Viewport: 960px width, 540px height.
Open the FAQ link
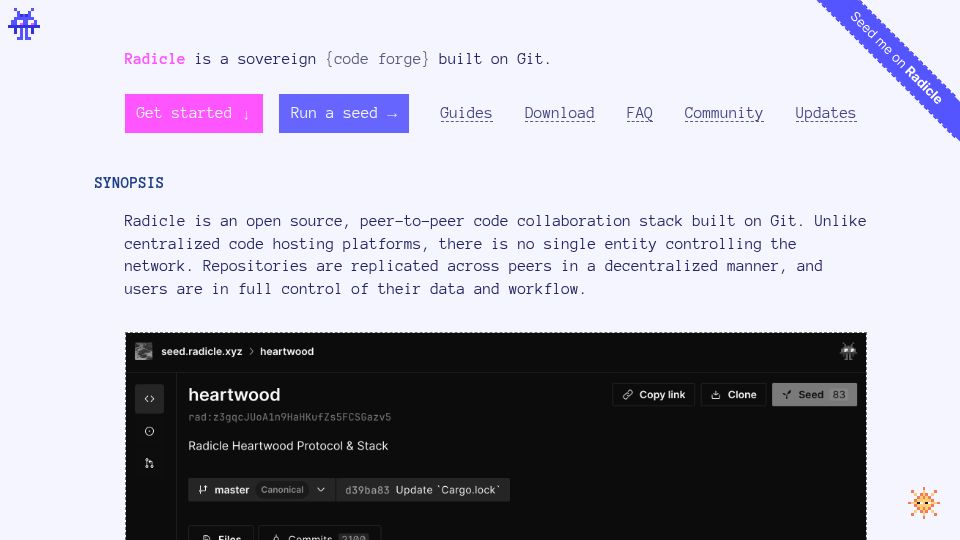(x=639, y=113)
